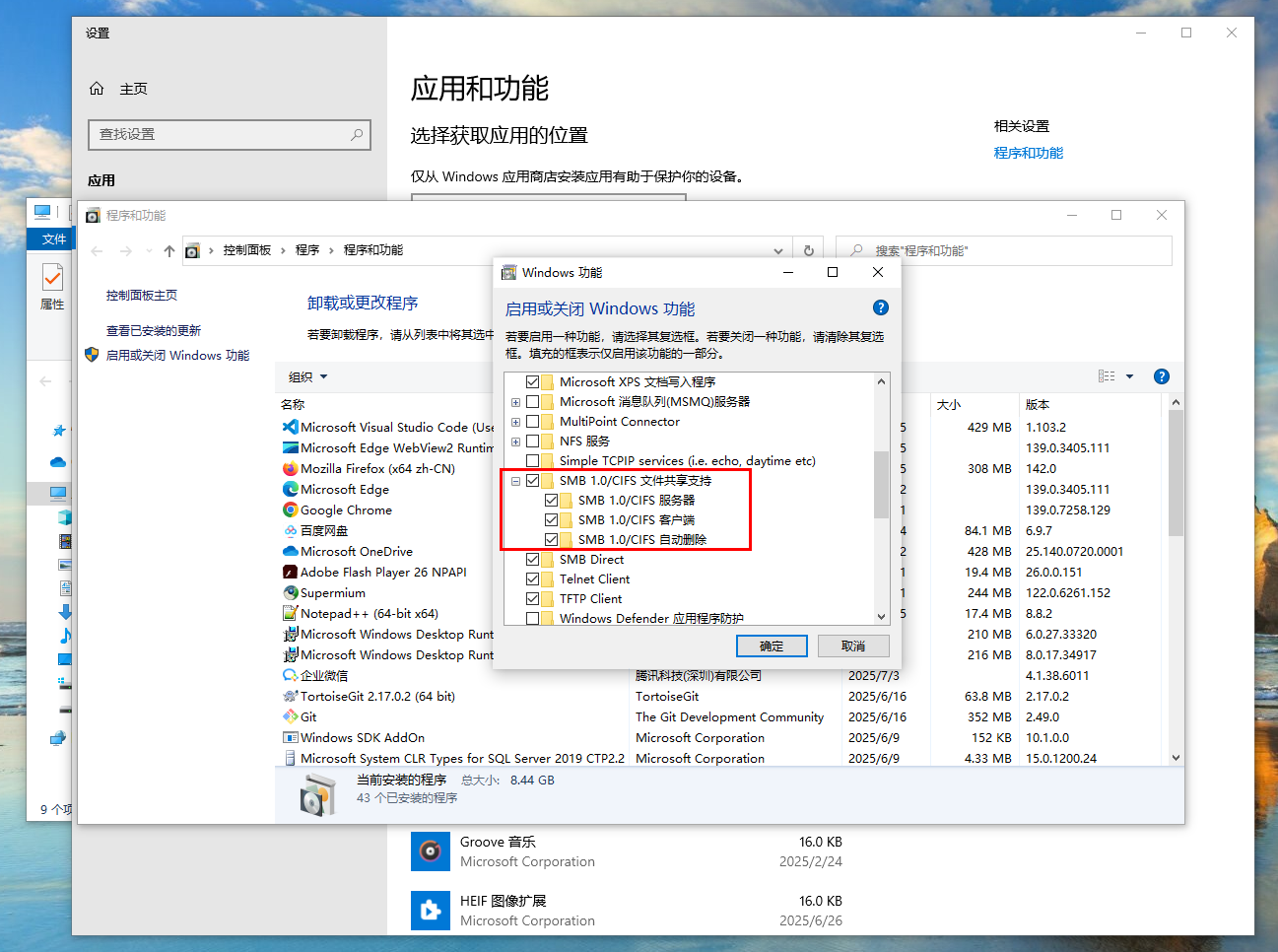The image size is (1278, 952).
Task: Focus the 搜索"程序和功能" search box
Action: (1004, 250)
